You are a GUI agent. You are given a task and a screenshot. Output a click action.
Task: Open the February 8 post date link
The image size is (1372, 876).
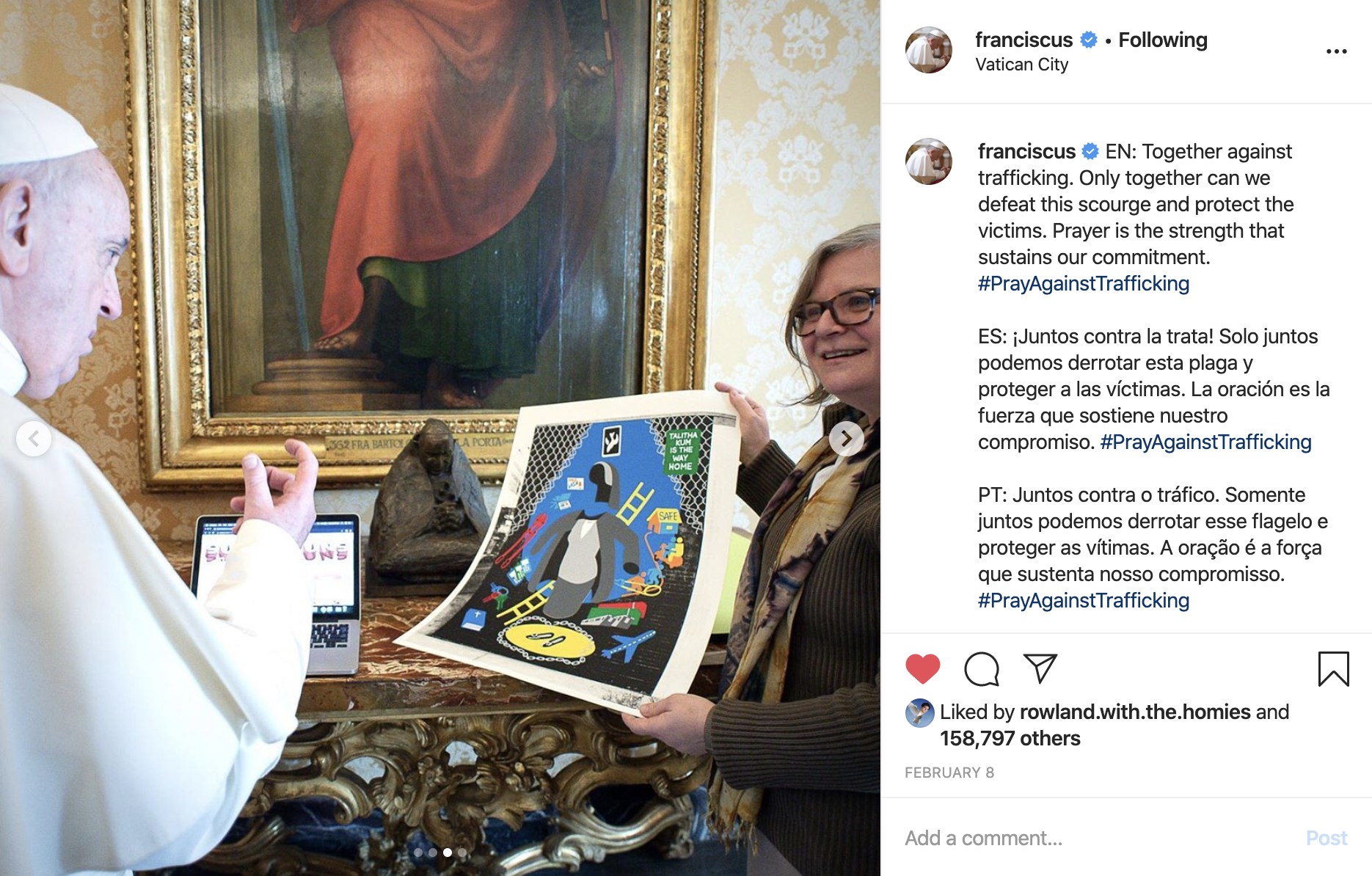click(949, 773)
